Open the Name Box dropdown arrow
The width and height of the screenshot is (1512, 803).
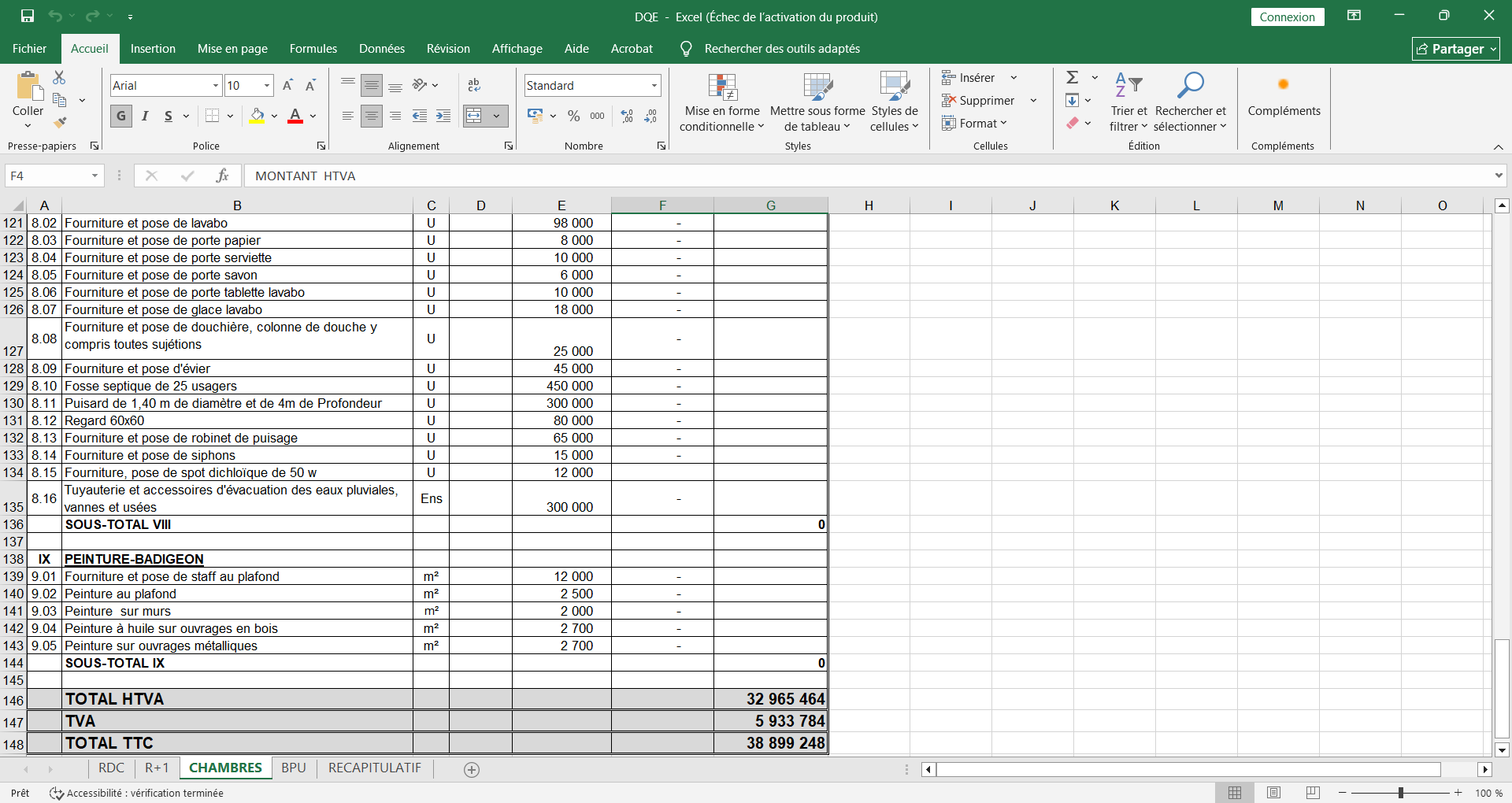click(94, 176)
